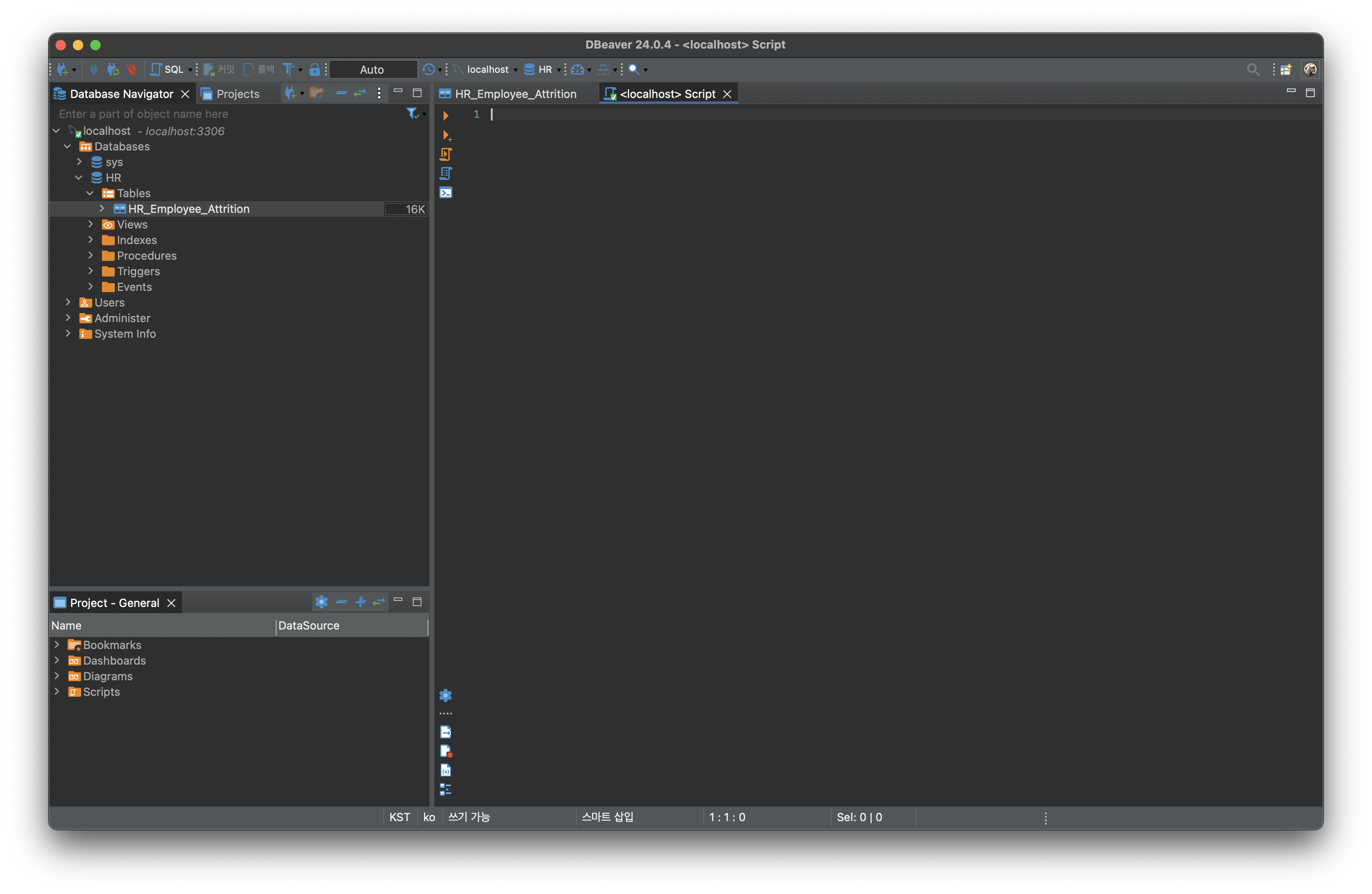
Task: Toggle the navigator filter funnel icon
Action: pos(412,114)
